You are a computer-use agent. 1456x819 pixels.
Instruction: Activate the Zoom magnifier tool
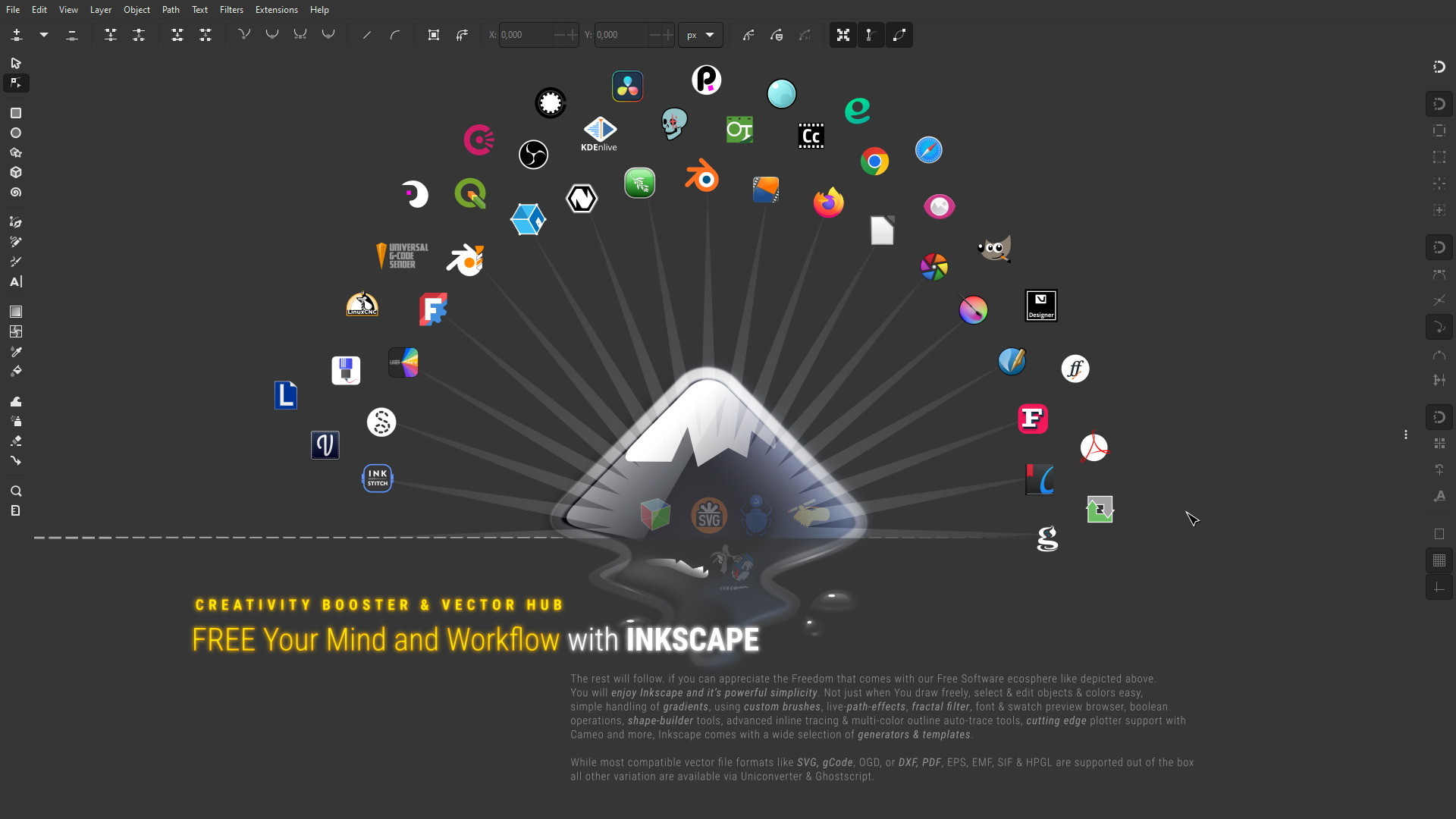16,491
